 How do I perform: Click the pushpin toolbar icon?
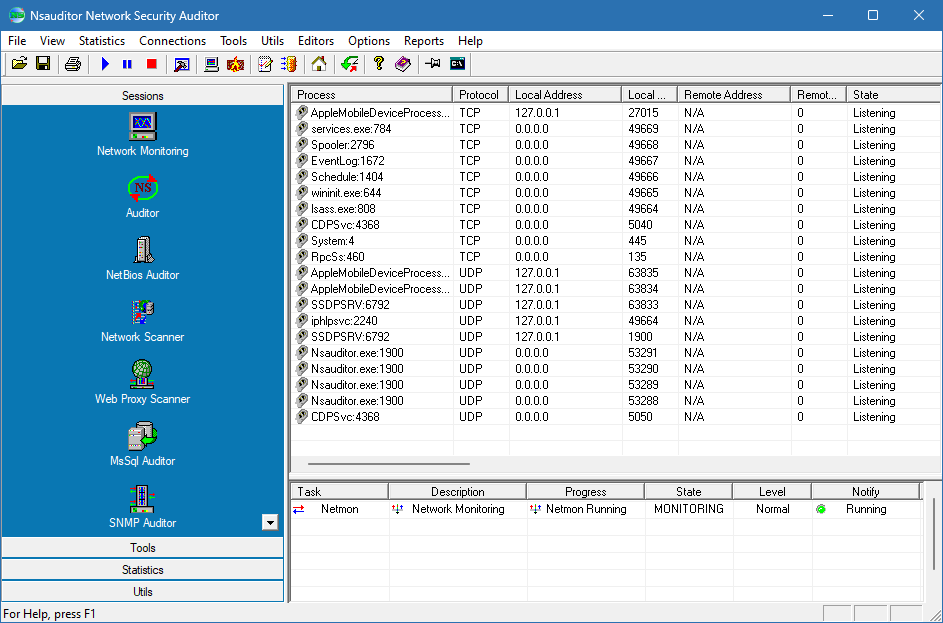click(432, 64)
